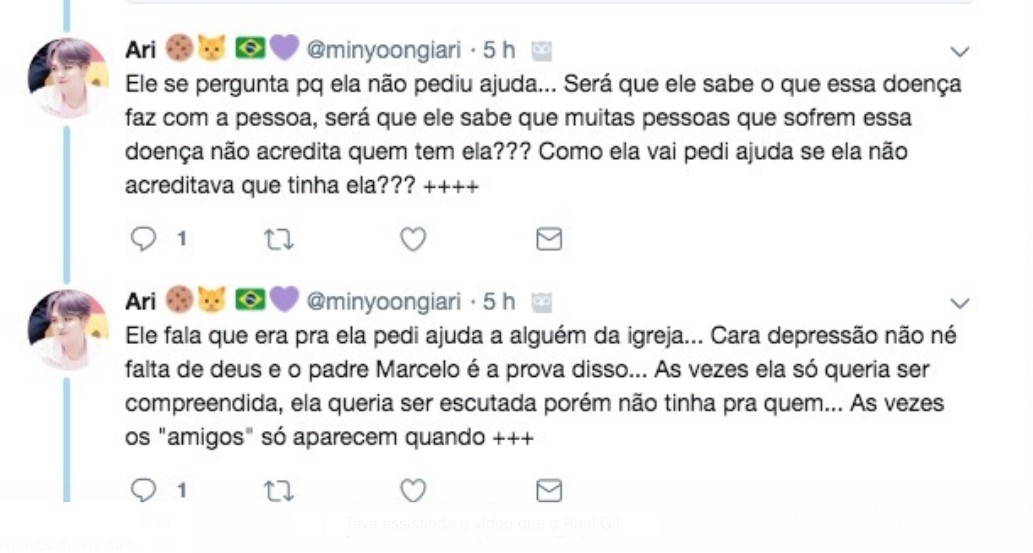1033x553 pixels.
Task: Reply to the tweet mentioning padre Marcelo
Action: click(x=146, y=490)
